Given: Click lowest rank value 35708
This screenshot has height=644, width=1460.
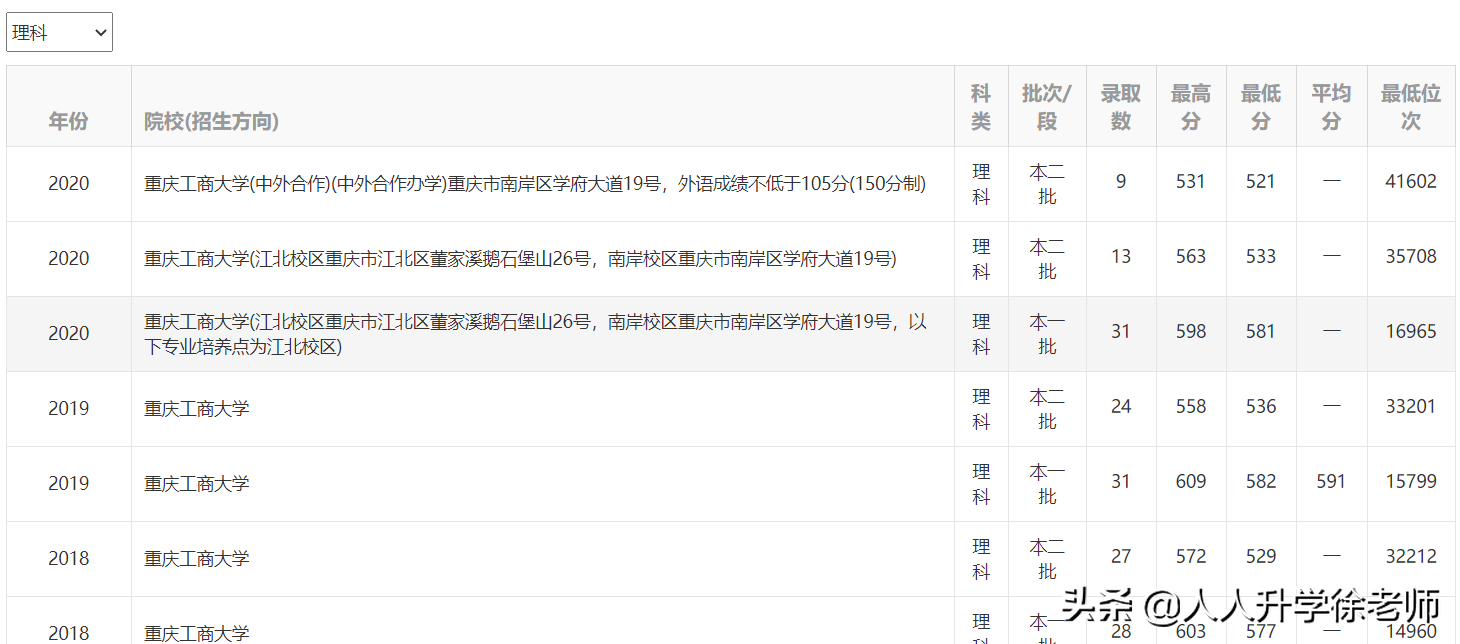Looking at the screenshot, I should point(1411,257).
